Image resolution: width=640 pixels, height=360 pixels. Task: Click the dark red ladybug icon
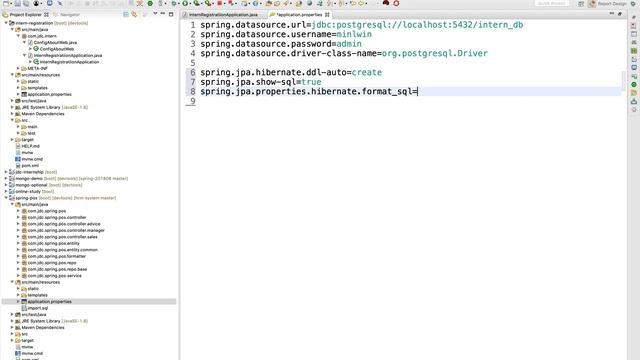point(386,3)
